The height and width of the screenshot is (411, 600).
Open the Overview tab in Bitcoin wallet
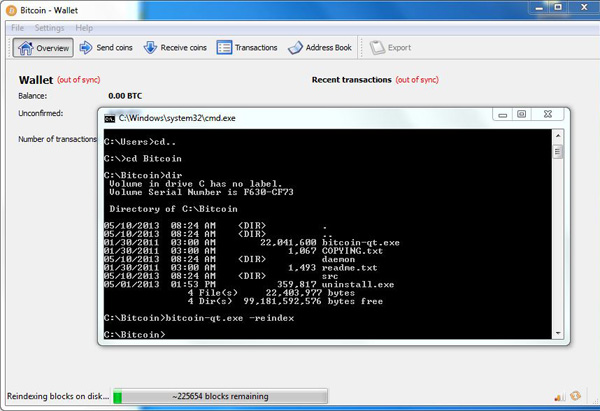(43, 48)
